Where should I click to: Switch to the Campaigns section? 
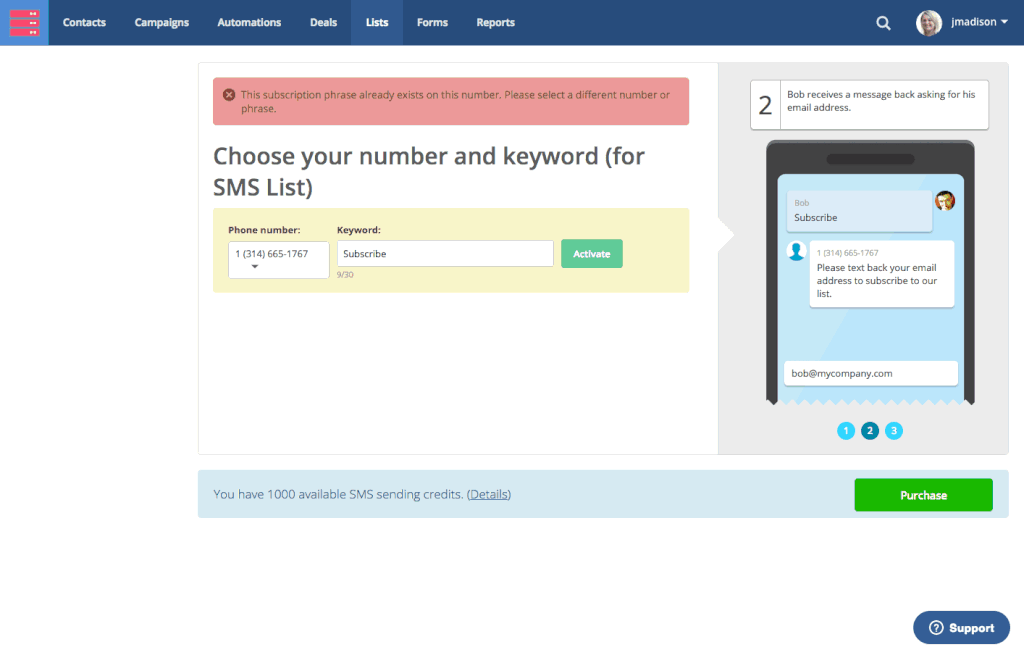pos(162,22)
